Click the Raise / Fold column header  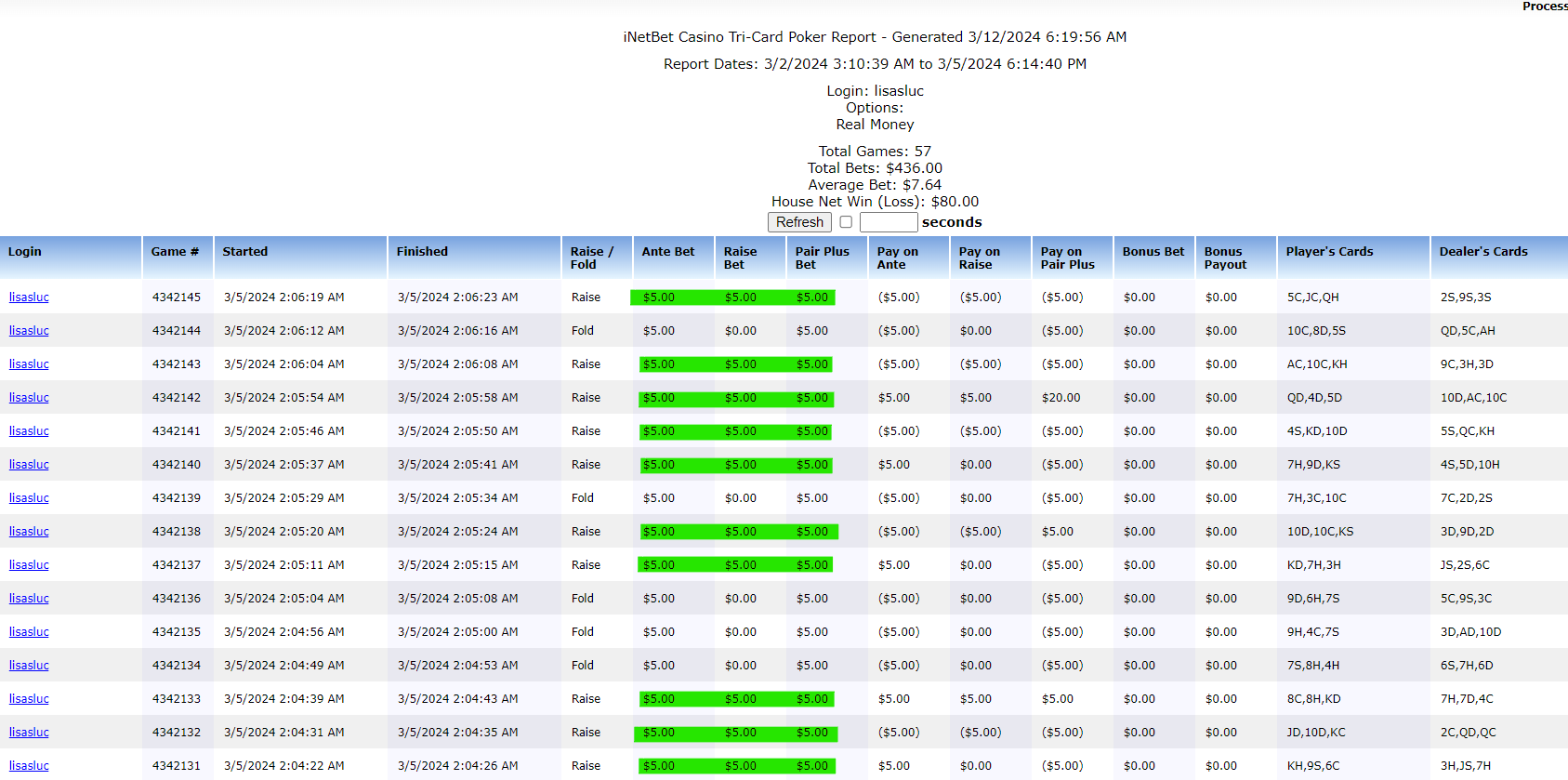[592, 258]
